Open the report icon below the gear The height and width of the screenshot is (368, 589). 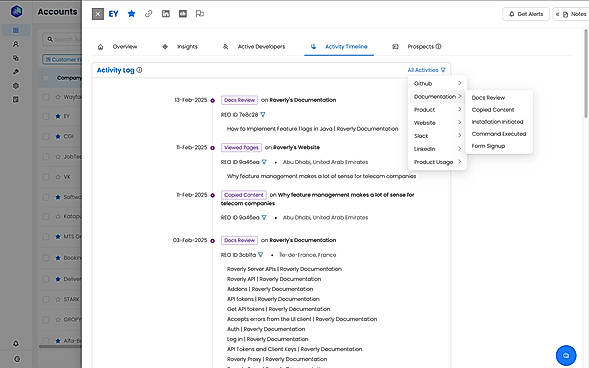pyautogui.click(x=15, y=100)
